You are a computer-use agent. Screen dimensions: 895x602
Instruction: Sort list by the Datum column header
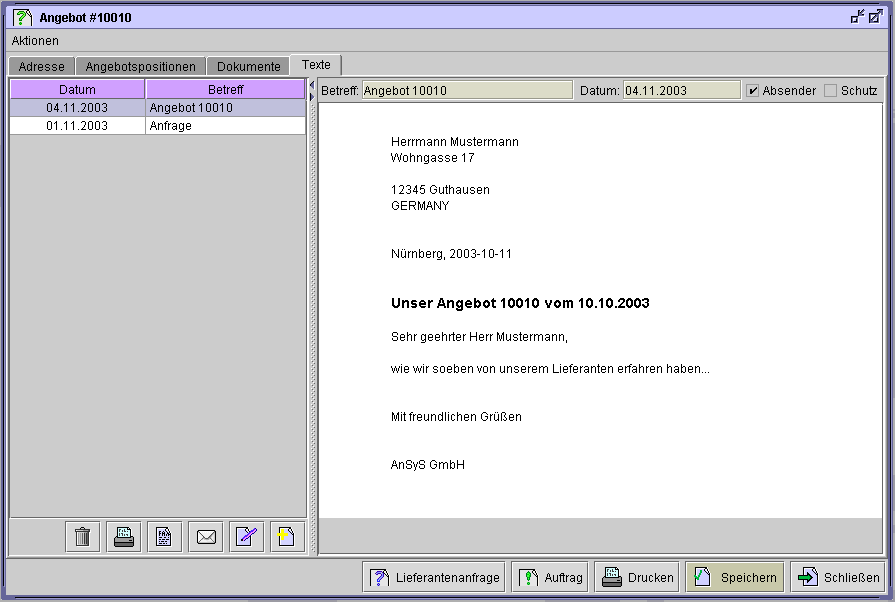77,90
